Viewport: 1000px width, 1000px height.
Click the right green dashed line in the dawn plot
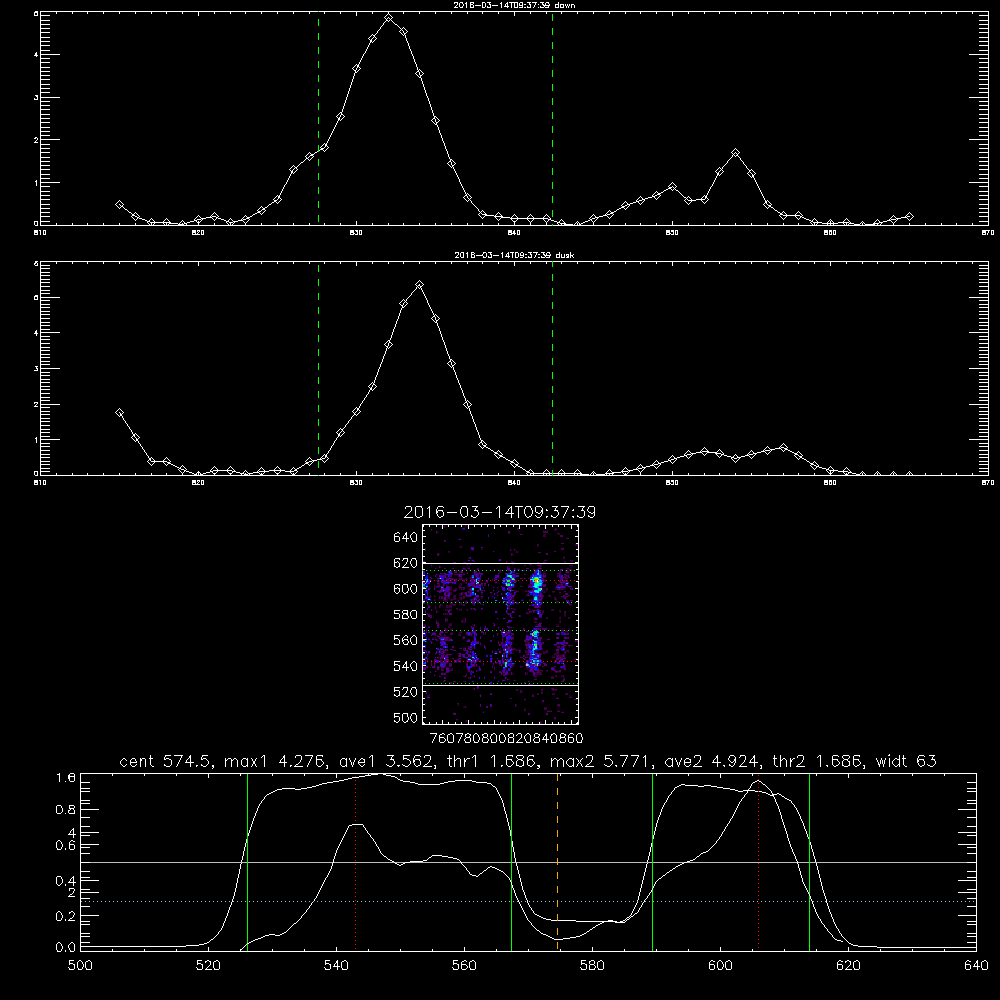pos(552,118)
